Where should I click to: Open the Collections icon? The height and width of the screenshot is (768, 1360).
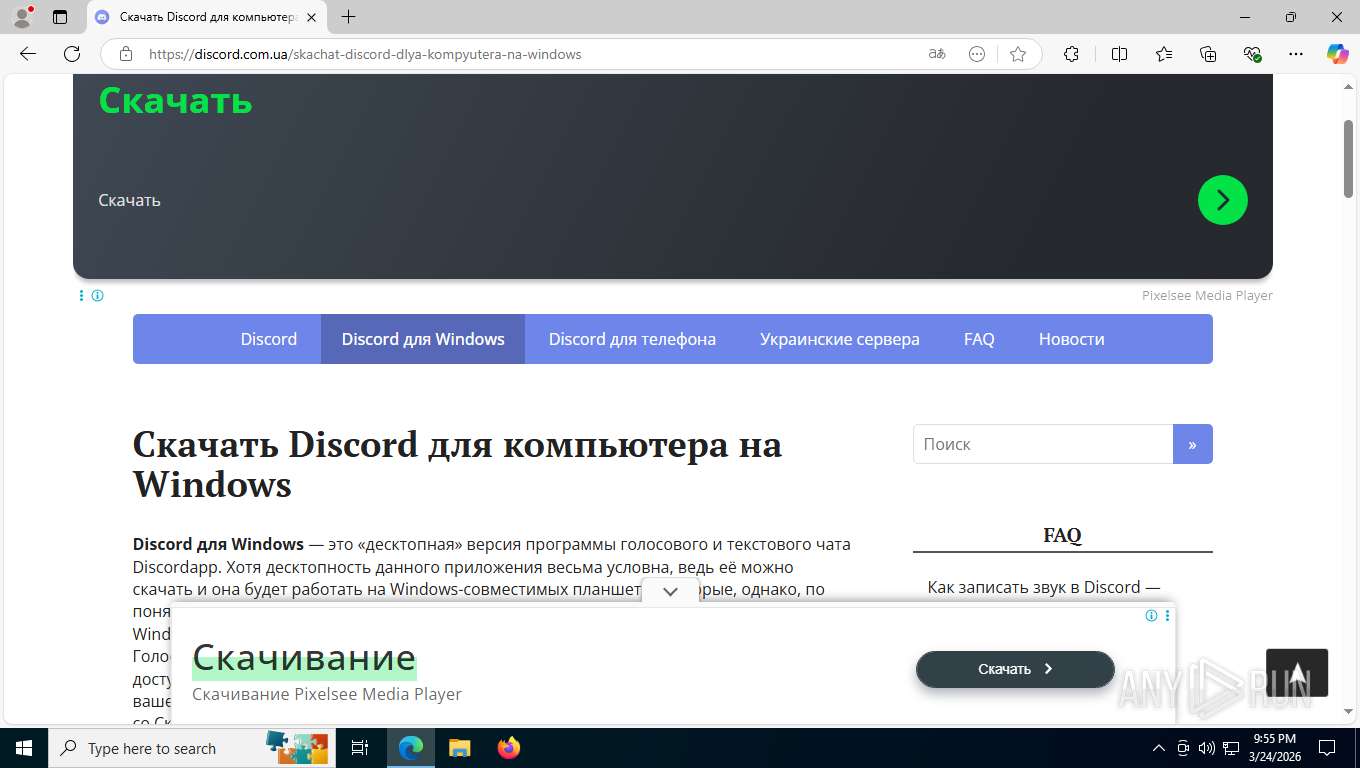(1208, 54)
